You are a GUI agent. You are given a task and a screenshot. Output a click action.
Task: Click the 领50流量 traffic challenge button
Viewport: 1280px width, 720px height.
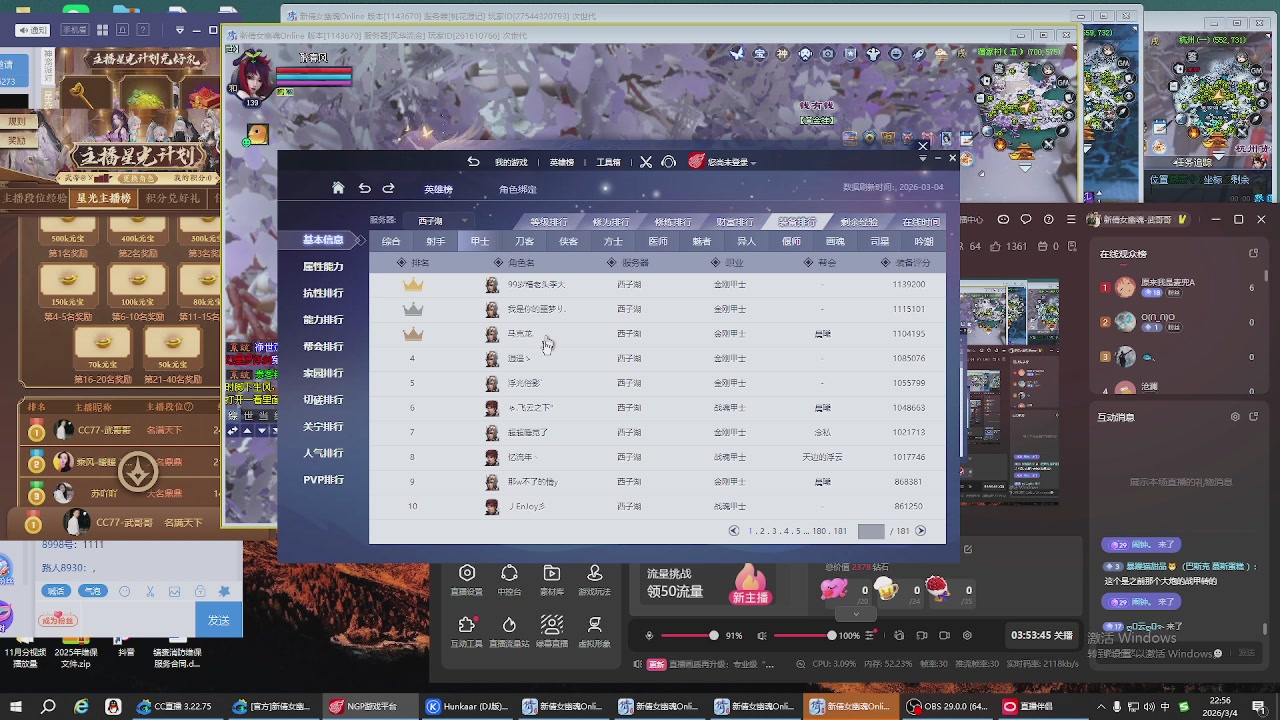pos(675,592)
